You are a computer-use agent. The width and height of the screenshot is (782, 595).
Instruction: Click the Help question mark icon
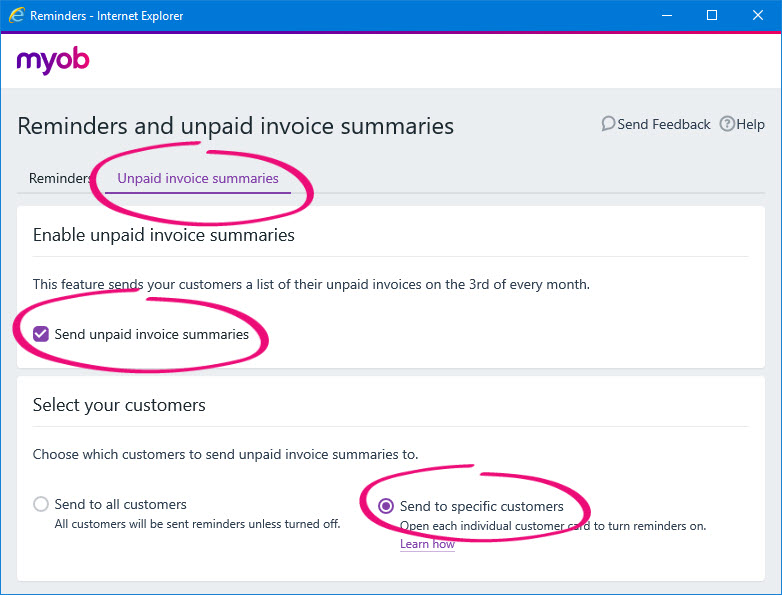[727, 124]
